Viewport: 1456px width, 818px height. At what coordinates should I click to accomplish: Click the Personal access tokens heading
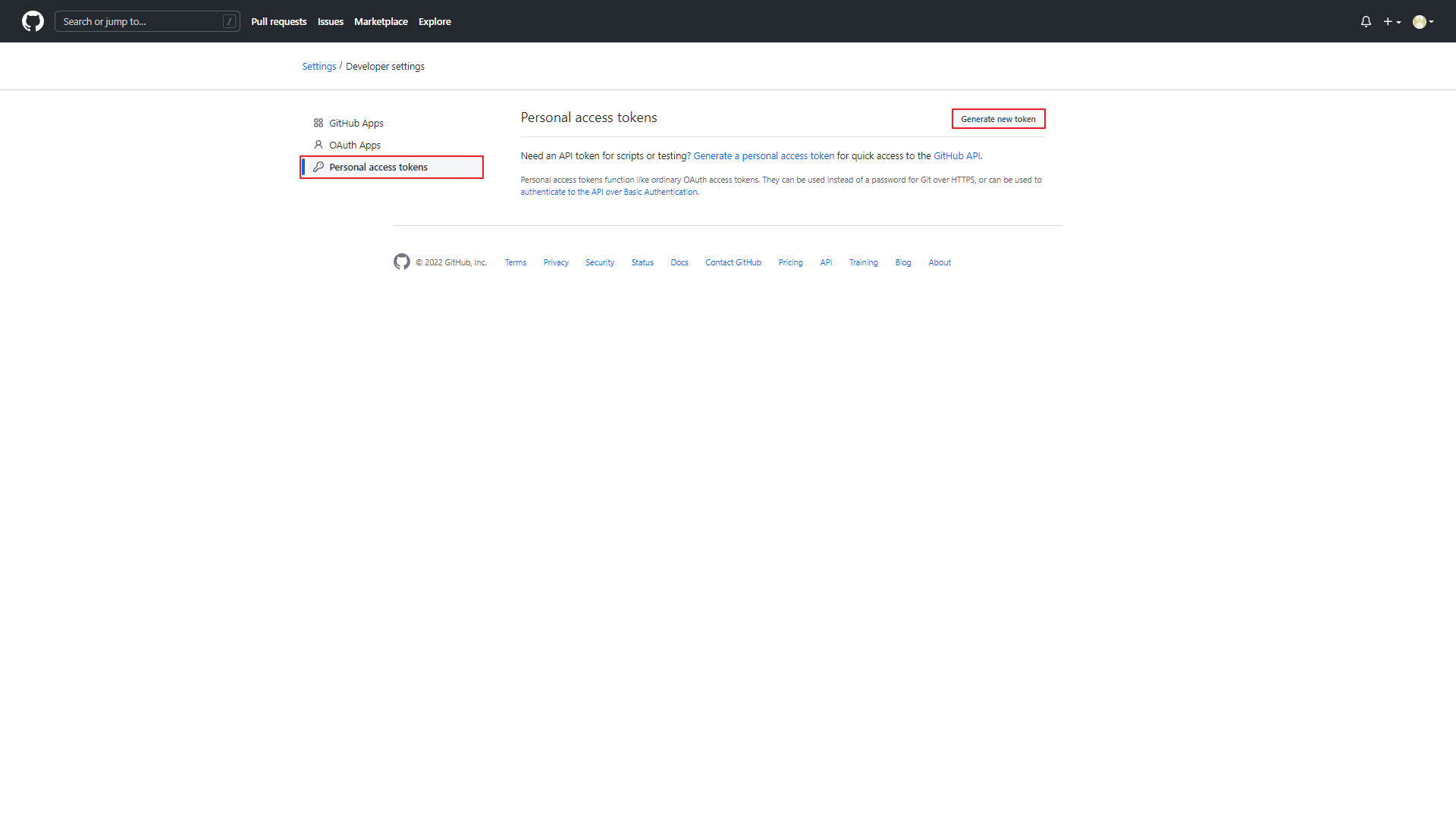pyautogui.click(x=588, y=118)
